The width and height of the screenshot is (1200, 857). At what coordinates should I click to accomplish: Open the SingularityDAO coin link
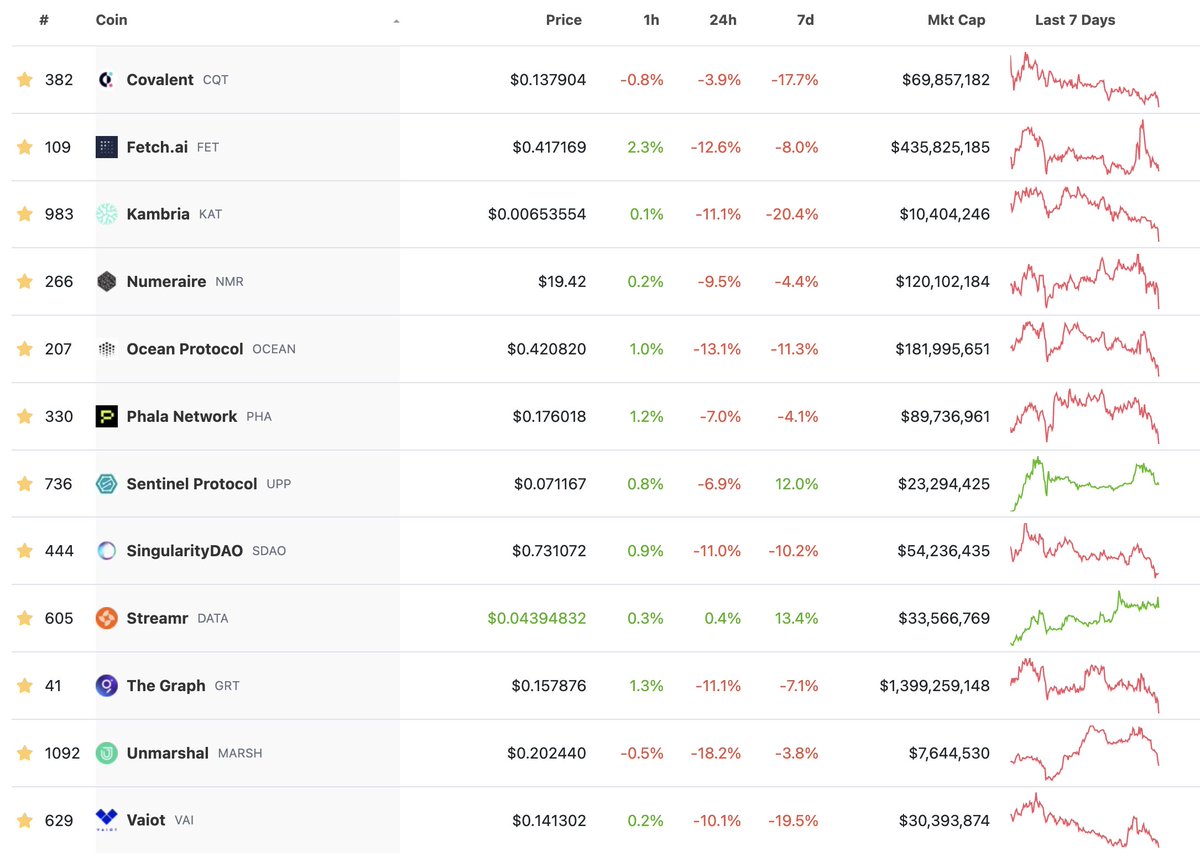pos(185,551)
